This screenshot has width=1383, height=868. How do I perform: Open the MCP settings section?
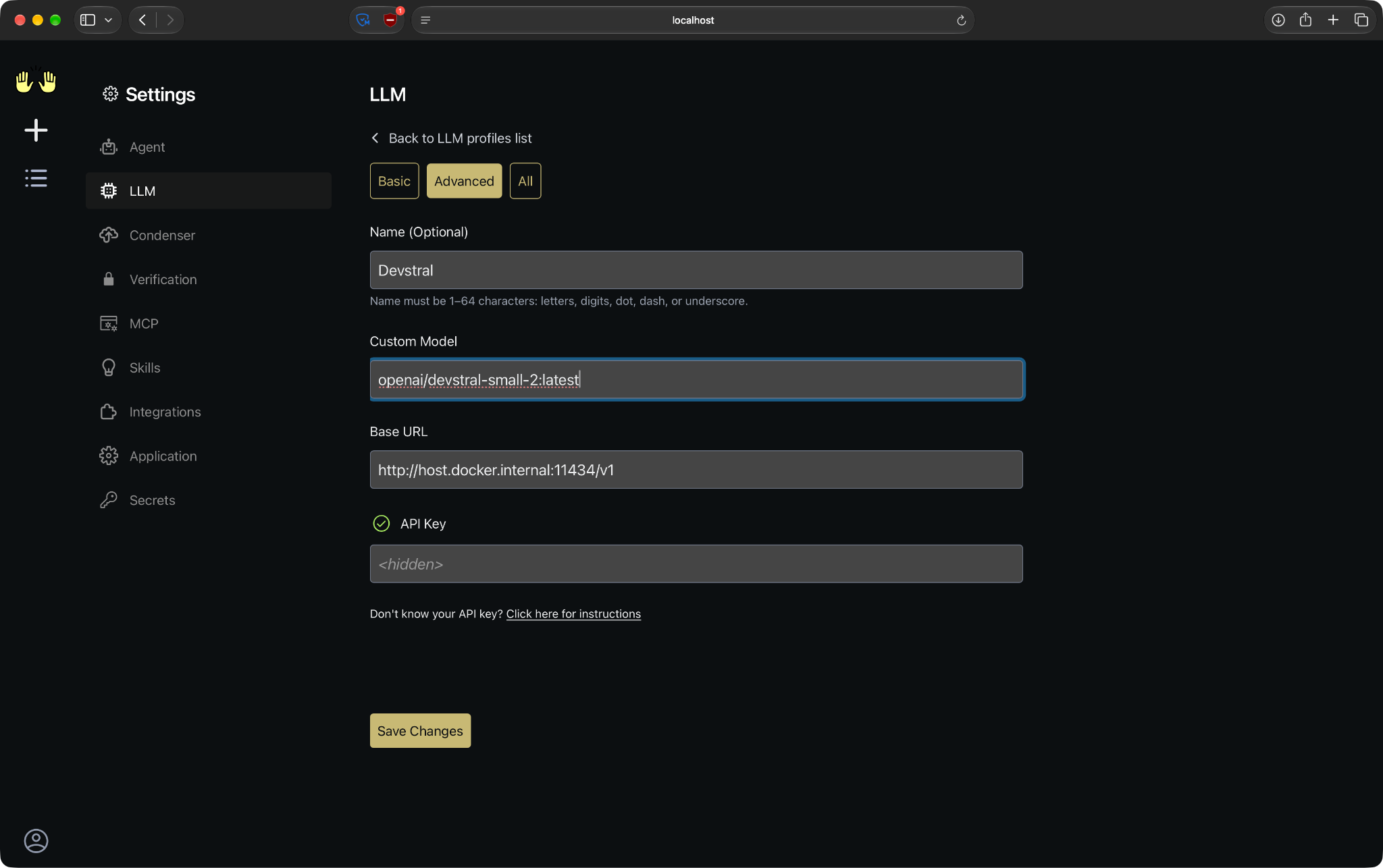208,323
